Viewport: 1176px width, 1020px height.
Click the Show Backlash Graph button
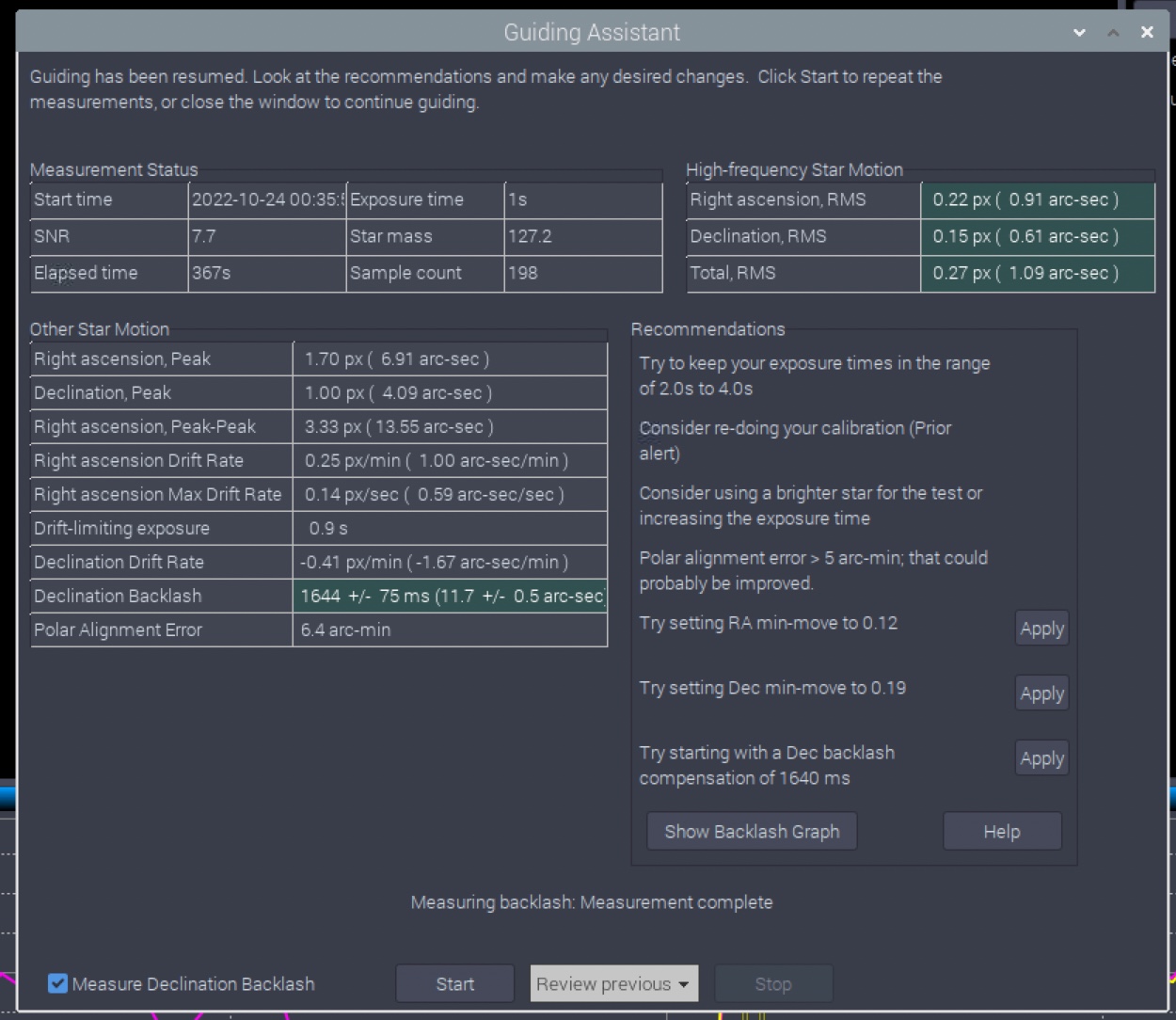click(752, 832)
